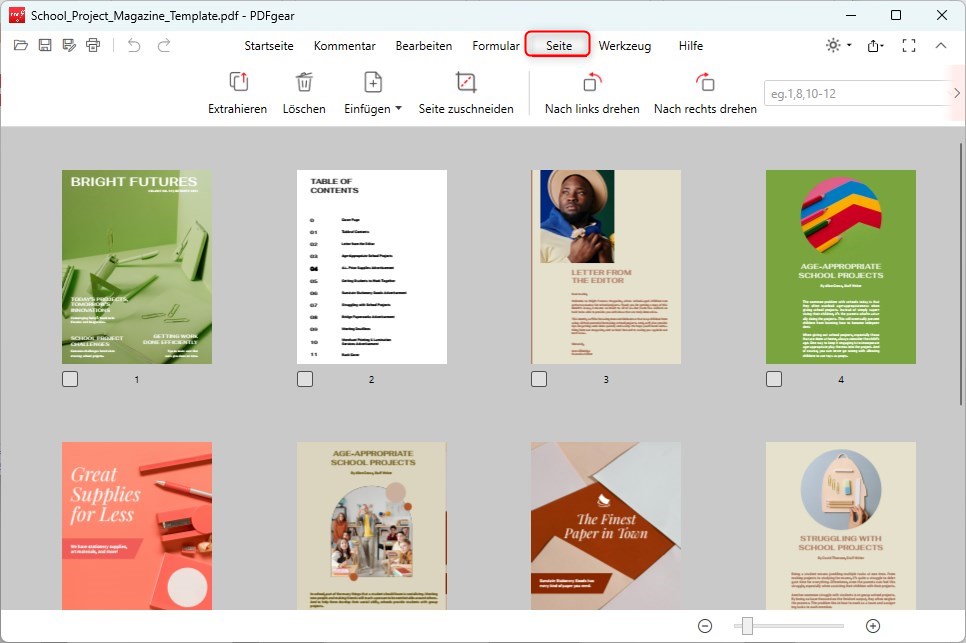
Task: Click the open file folder icon
Action: click(x=21, y=45)
